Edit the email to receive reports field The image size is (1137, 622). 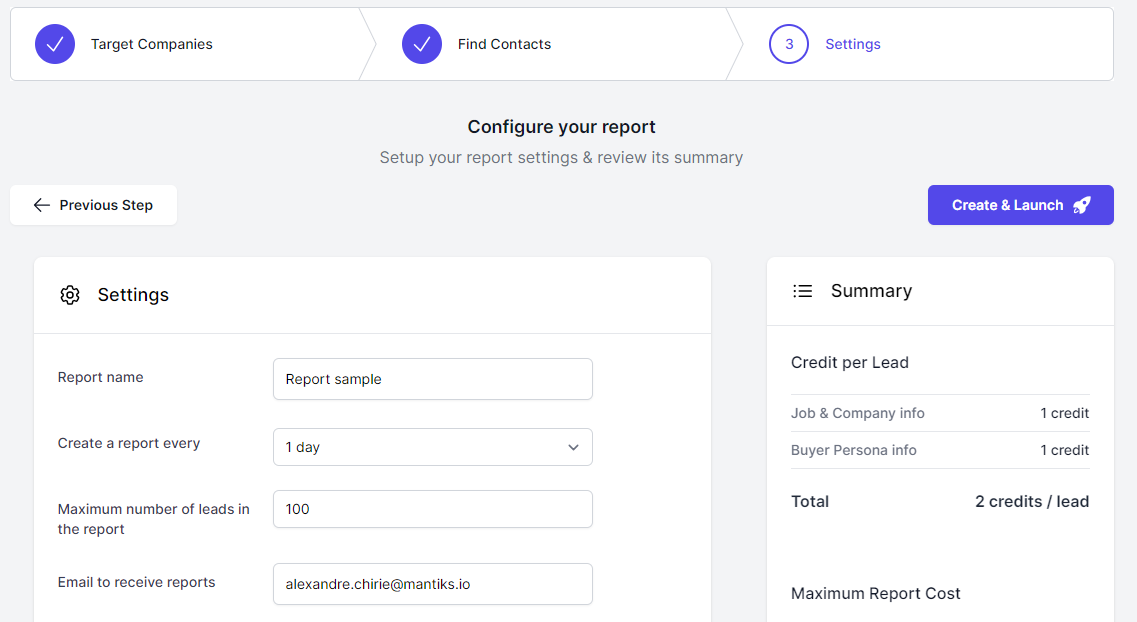pos(432,584)
